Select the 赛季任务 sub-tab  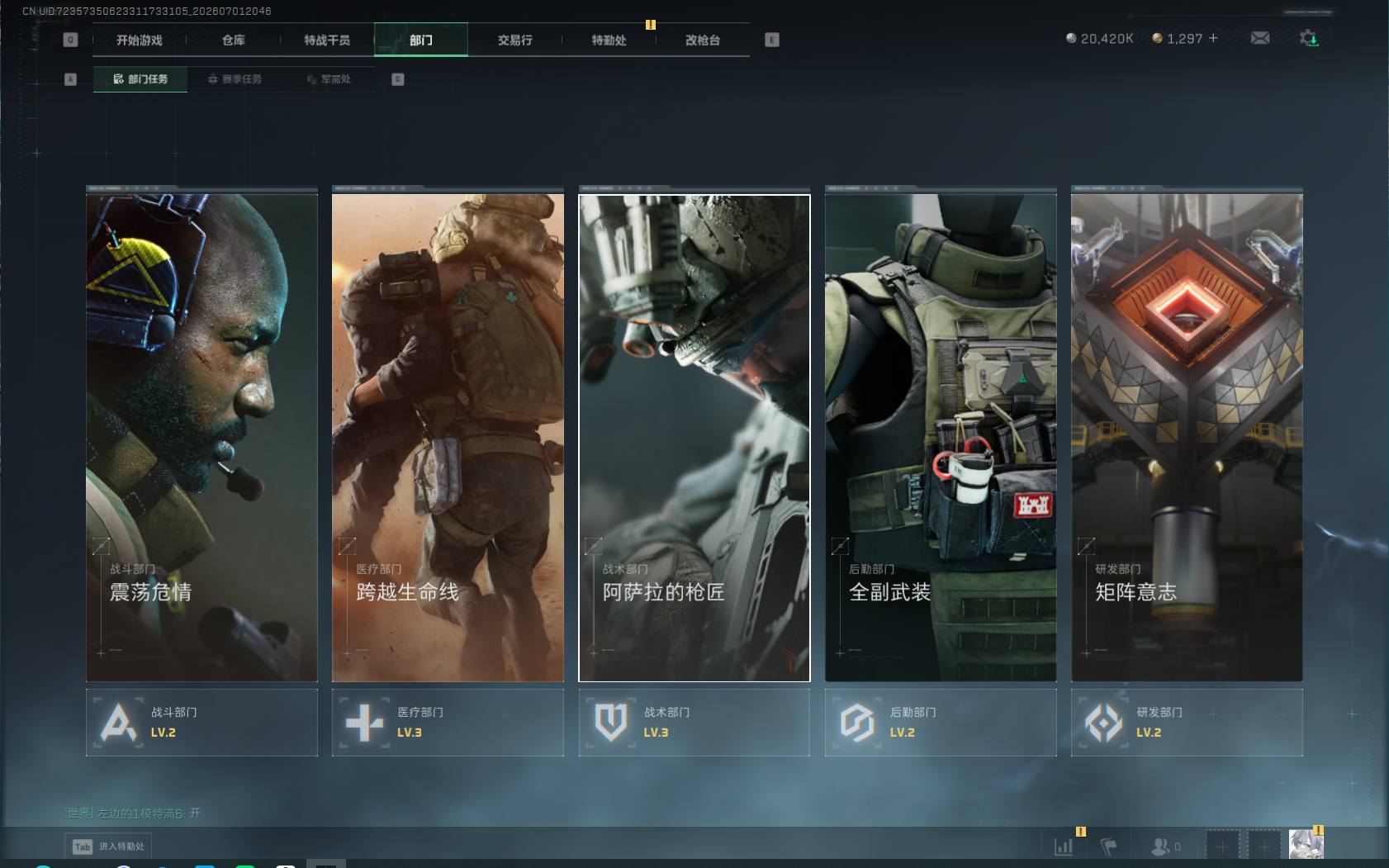[x=235, y=79]
